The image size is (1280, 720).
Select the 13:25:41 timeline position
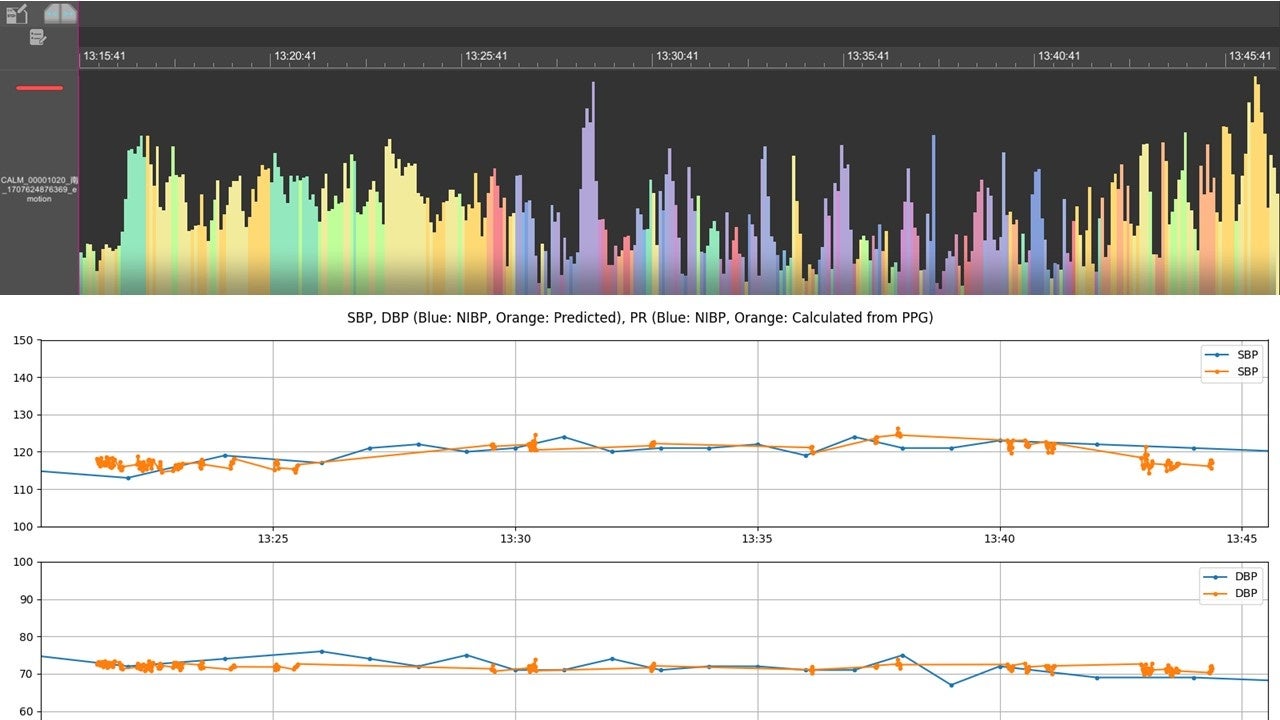tap(486, 57)
